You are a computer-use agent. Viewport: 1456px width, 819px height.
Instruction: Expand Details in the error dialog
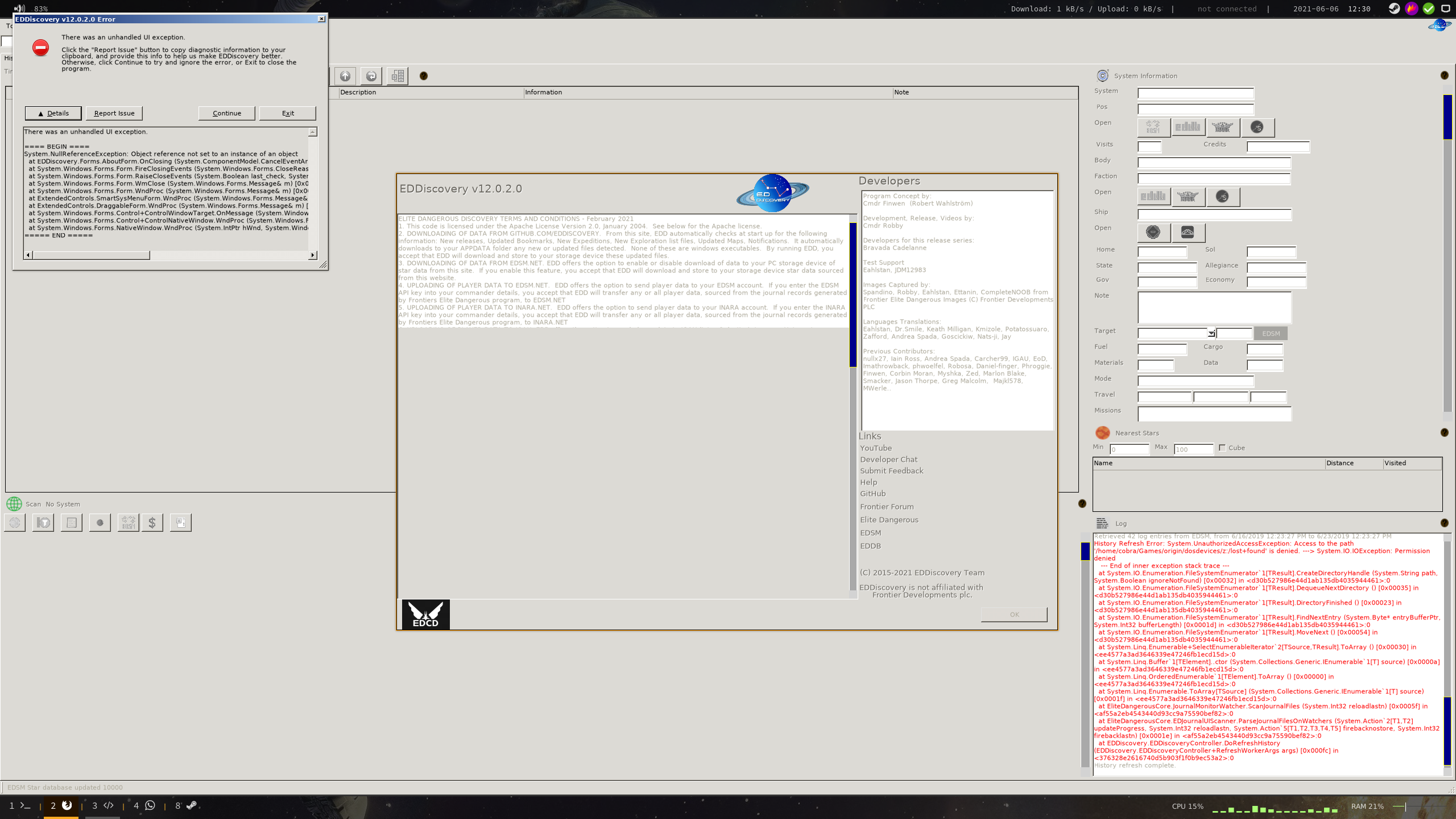click(53, 113)
